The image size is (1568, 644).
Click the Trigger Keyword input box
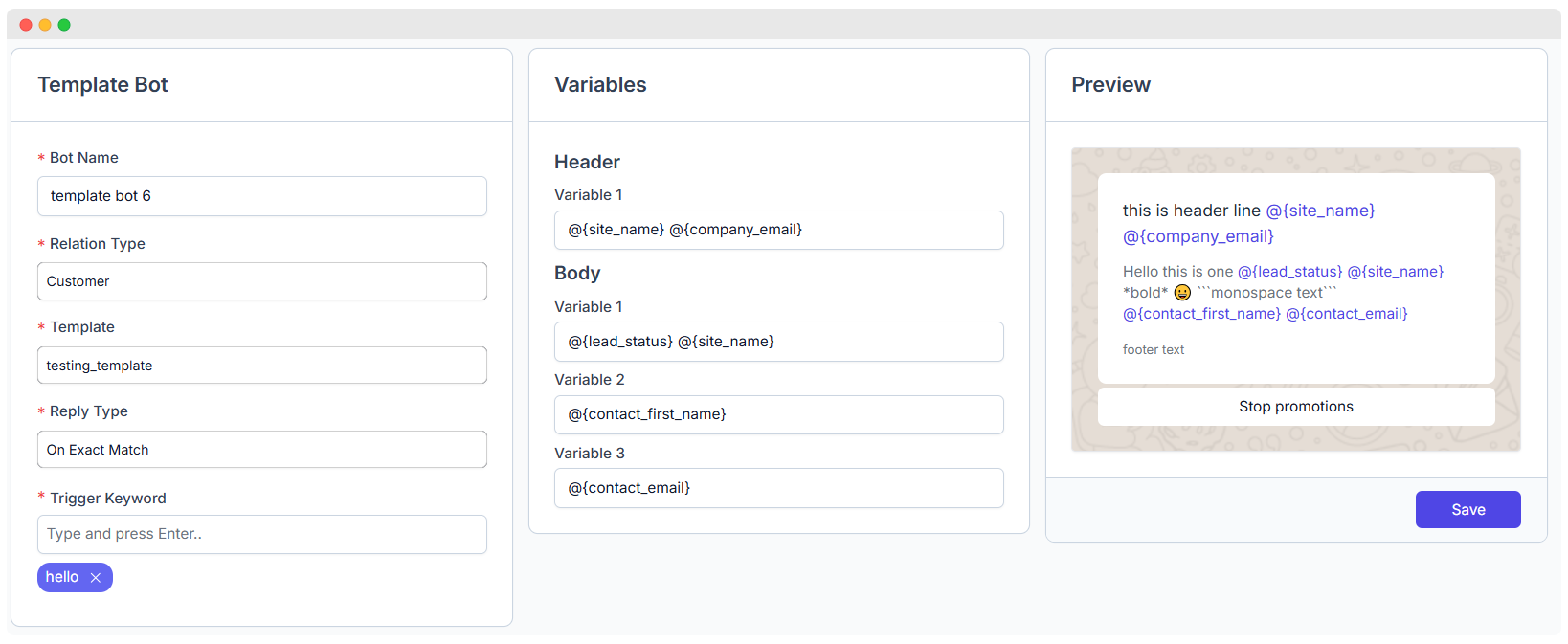(x=261, y=534)
